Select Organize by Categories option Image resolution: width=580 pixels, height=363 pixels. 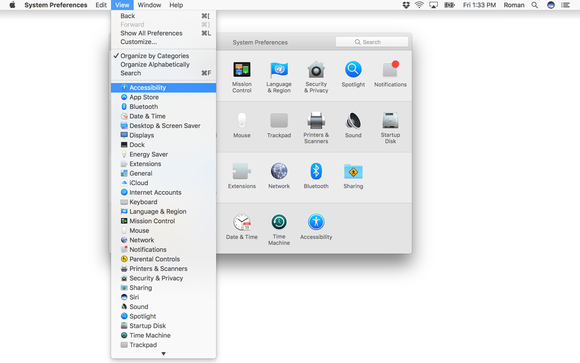(163, 56)
